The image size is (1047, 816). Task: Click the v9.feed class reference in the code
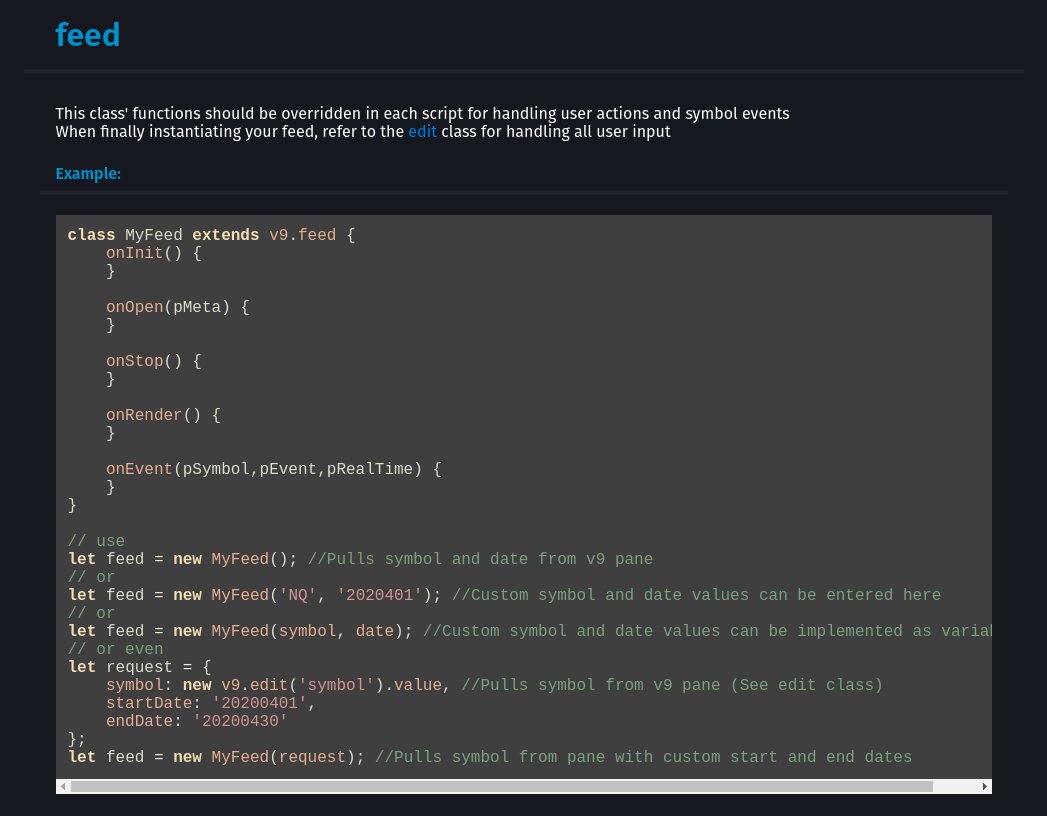302,235
